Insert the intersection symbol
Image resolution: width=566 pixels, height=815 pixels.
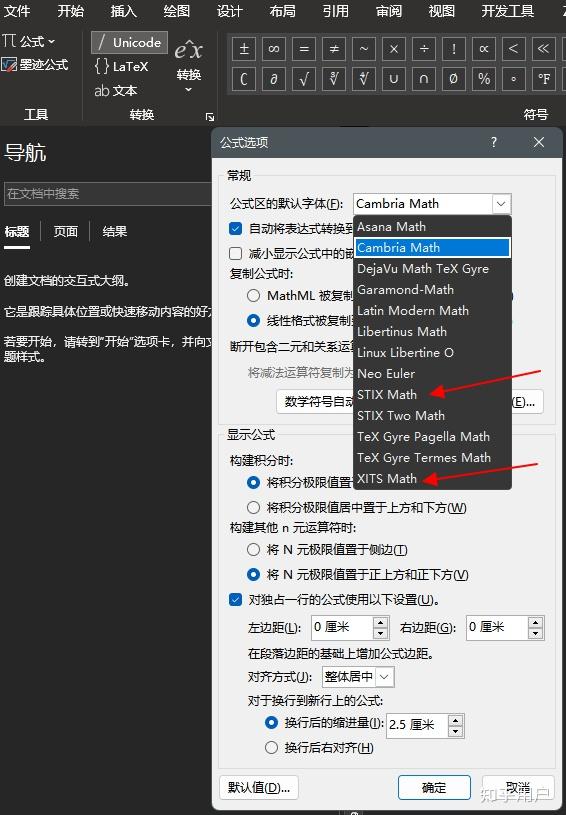coord(424,79)
